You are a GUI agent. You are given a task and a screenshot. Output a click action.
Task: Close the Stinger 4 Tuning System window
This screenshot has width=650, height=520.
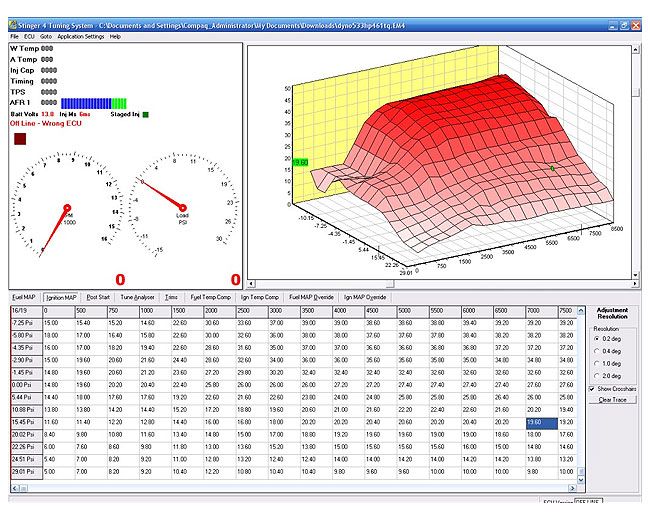coord(635,25)
